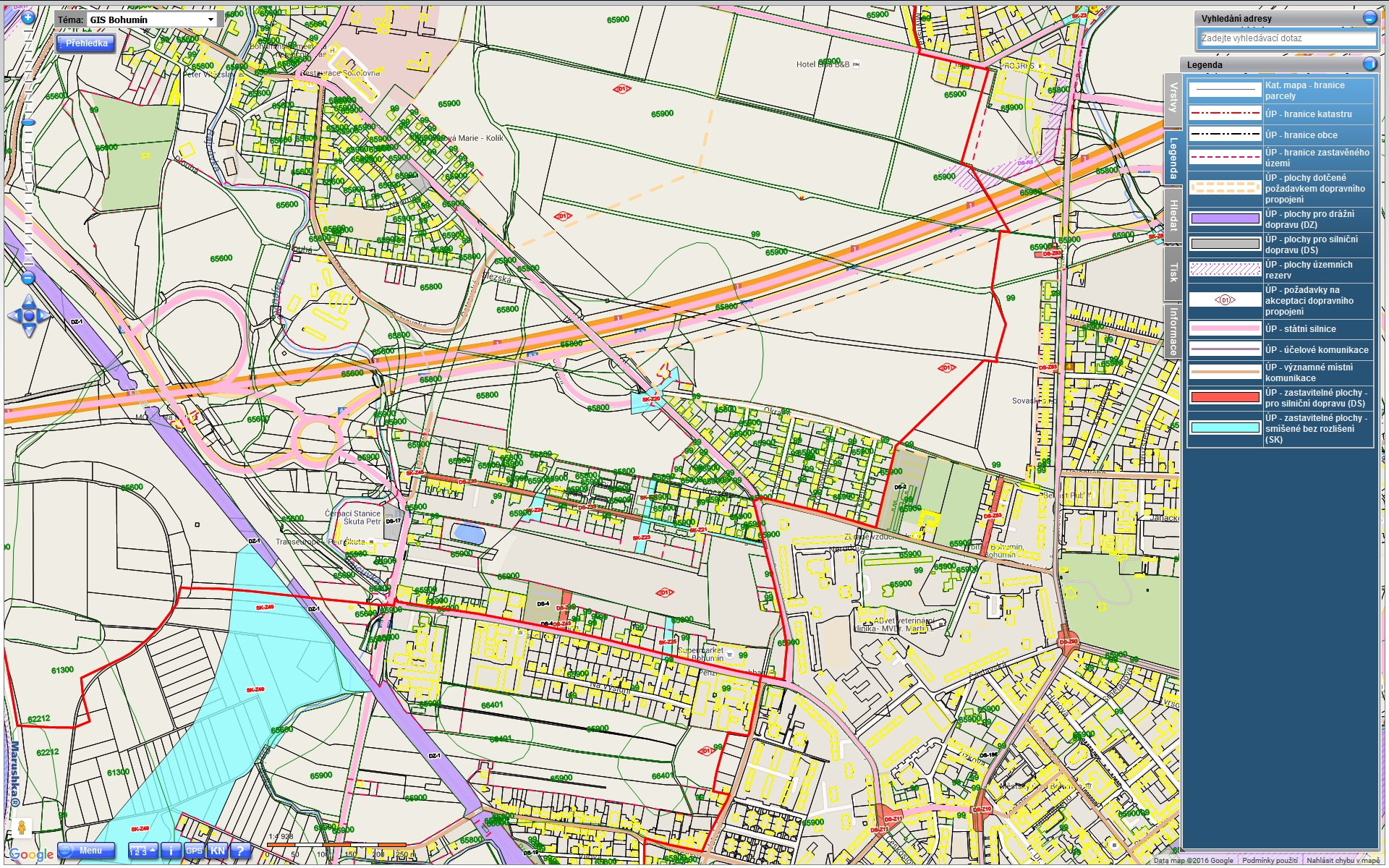This screenshot has width=1389, height=868.
Task: Pan map up with arrow
Action: [29, 301]
